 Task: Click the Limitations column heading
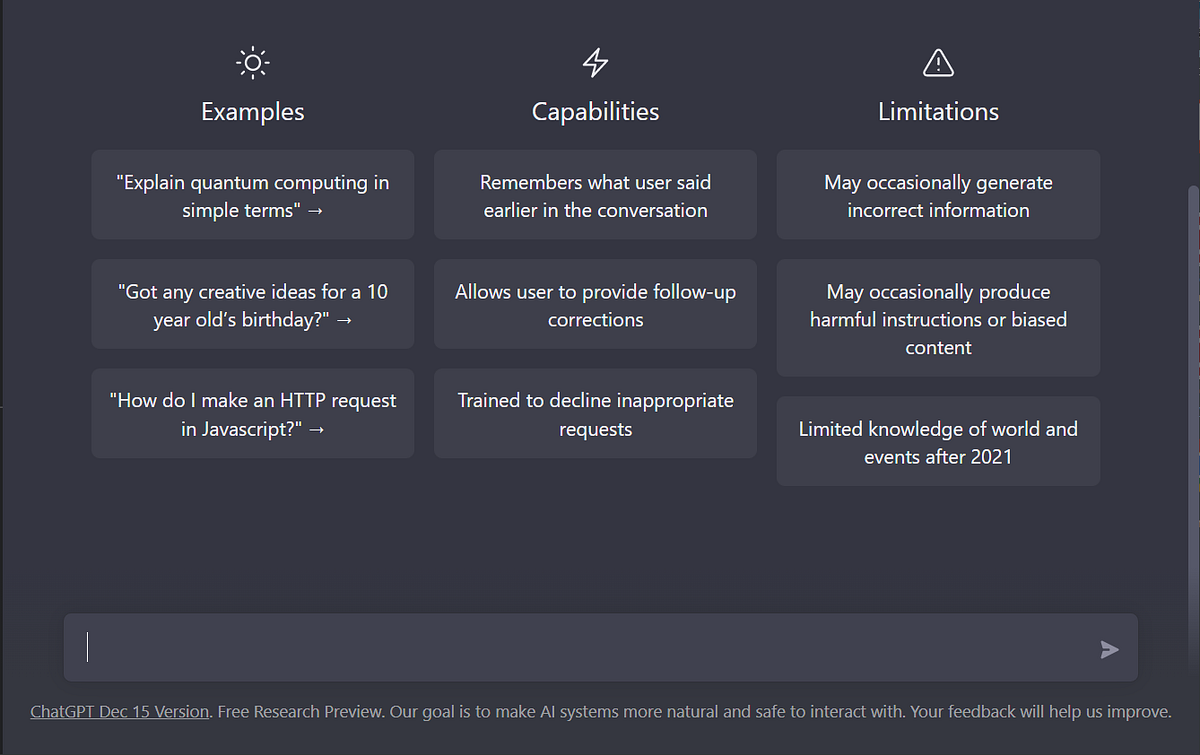pyautogui.click(x=938, y=111)
